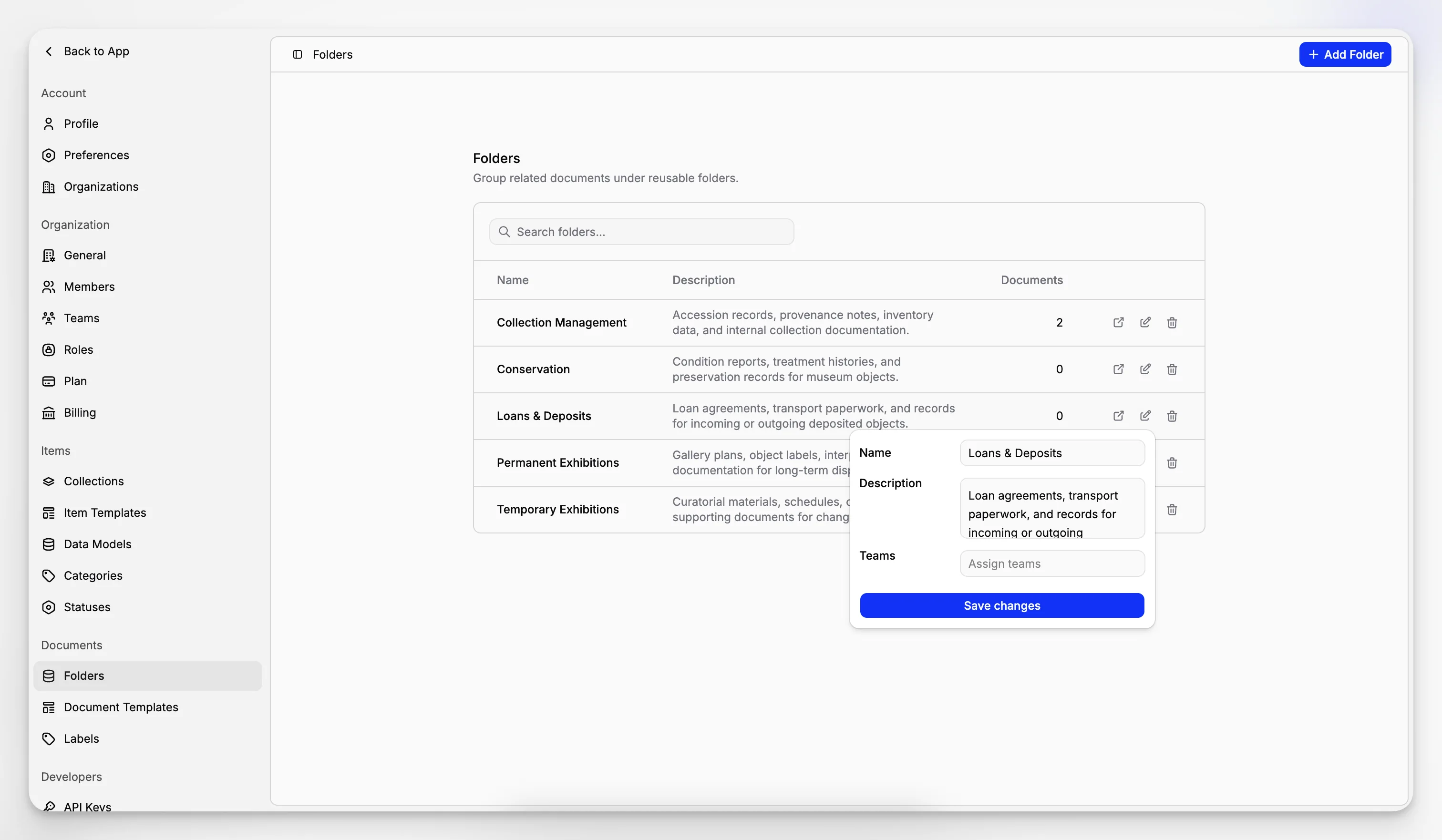Screen dimensions: 1442x840
Task: Open Collection Management folder in new view
Action: (x=1118, y=322)
